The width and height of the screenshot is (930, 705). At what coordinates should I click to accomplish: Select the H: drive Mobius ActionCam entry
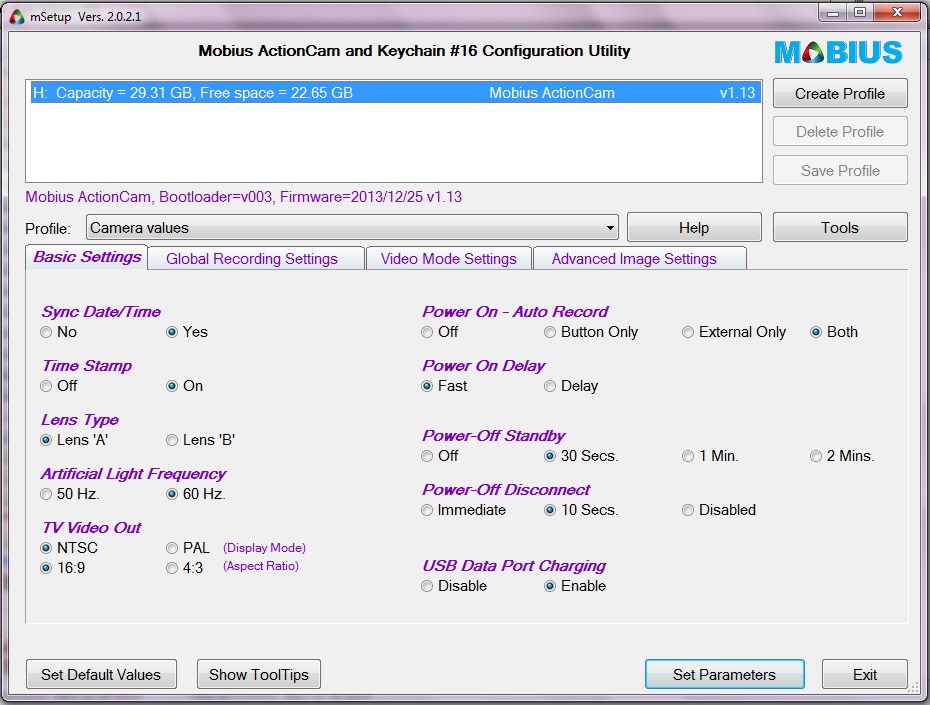[x=395, y=93]
